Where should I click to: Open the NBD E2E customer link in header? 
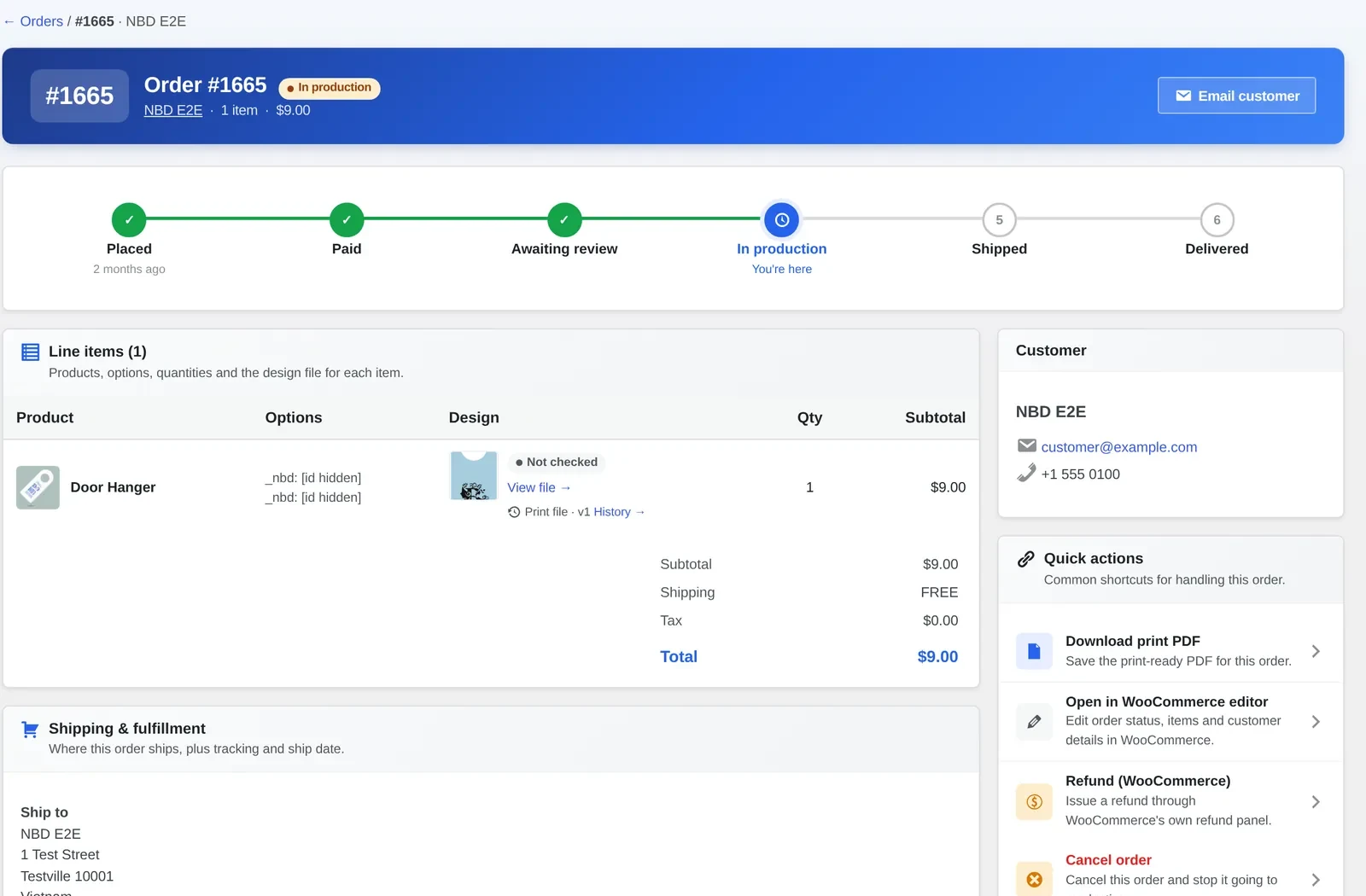pos(173,110)
